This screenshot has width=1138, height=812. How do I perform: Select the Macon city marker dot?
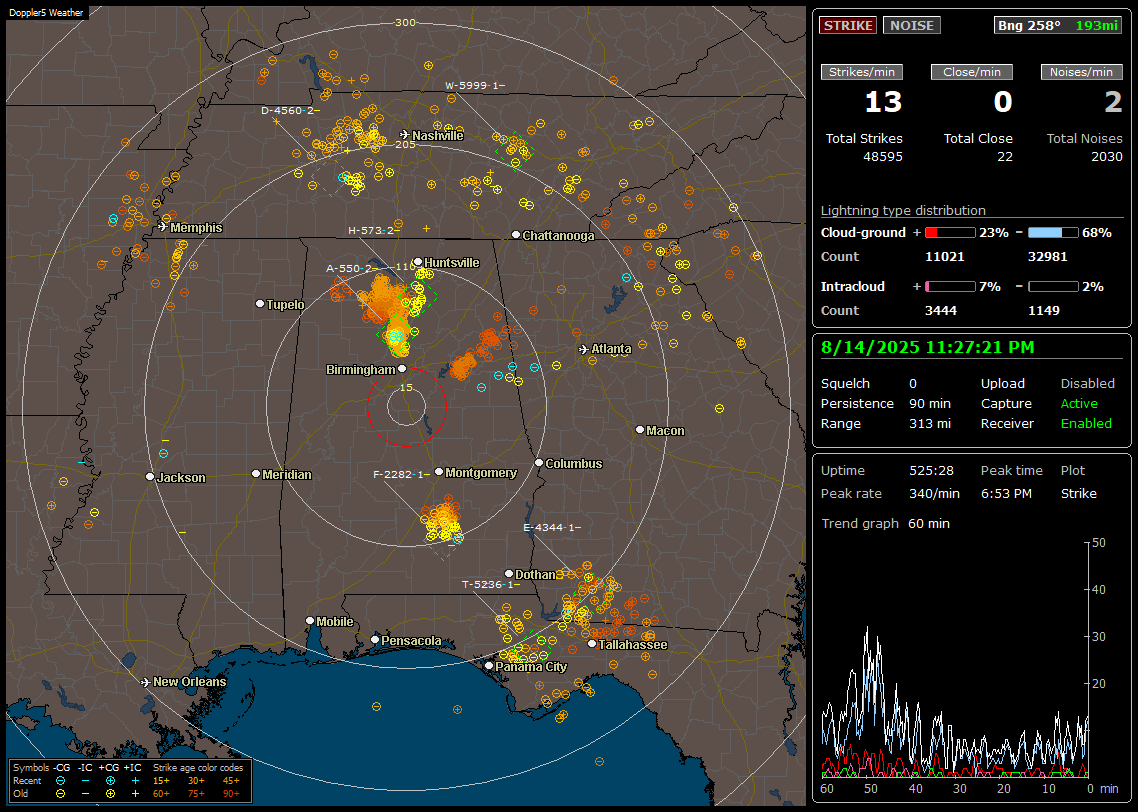(x=640, y=430)
